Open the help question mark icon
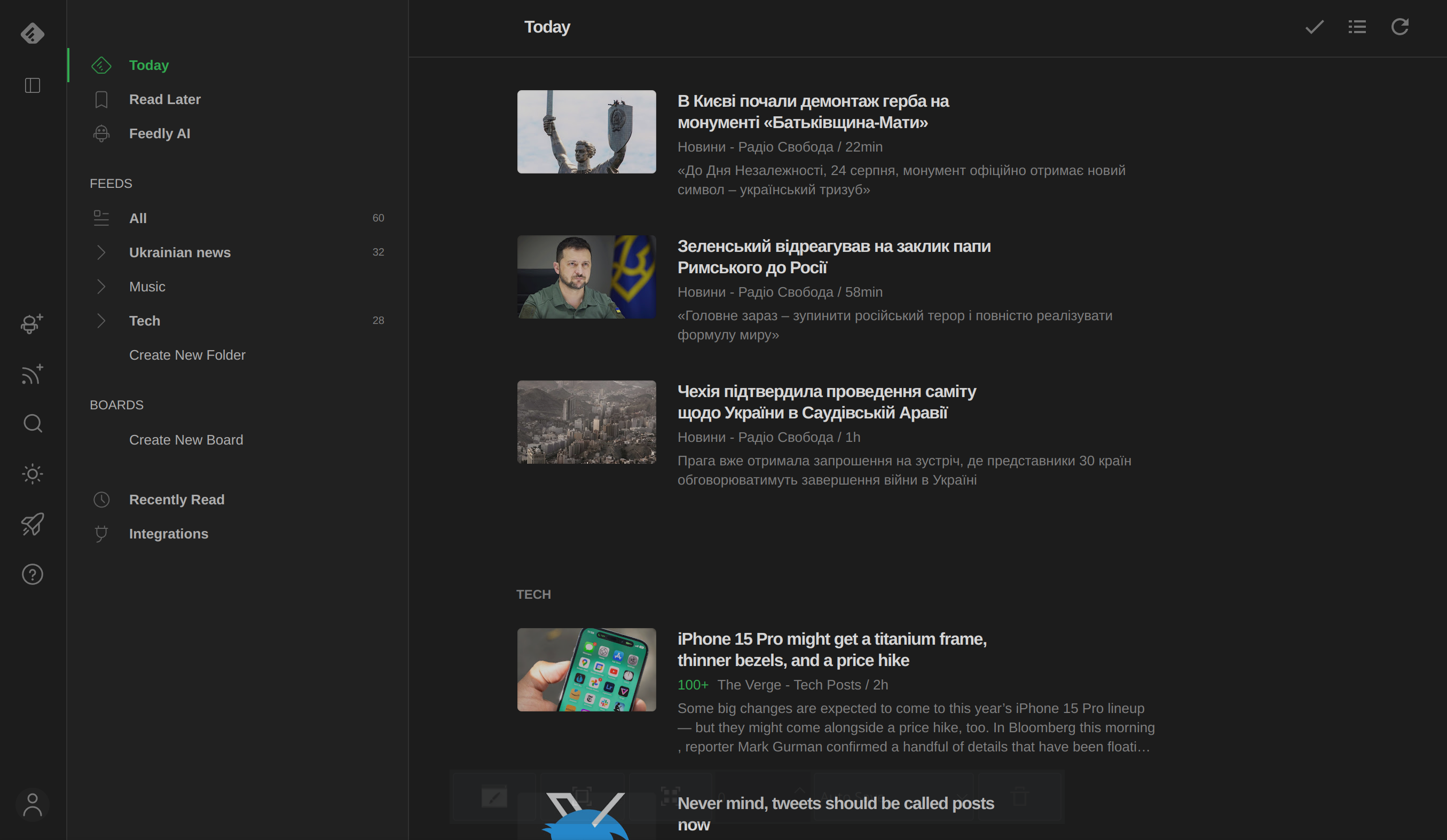The height and width of the screenshot is (840, 1447). point(32,574)
